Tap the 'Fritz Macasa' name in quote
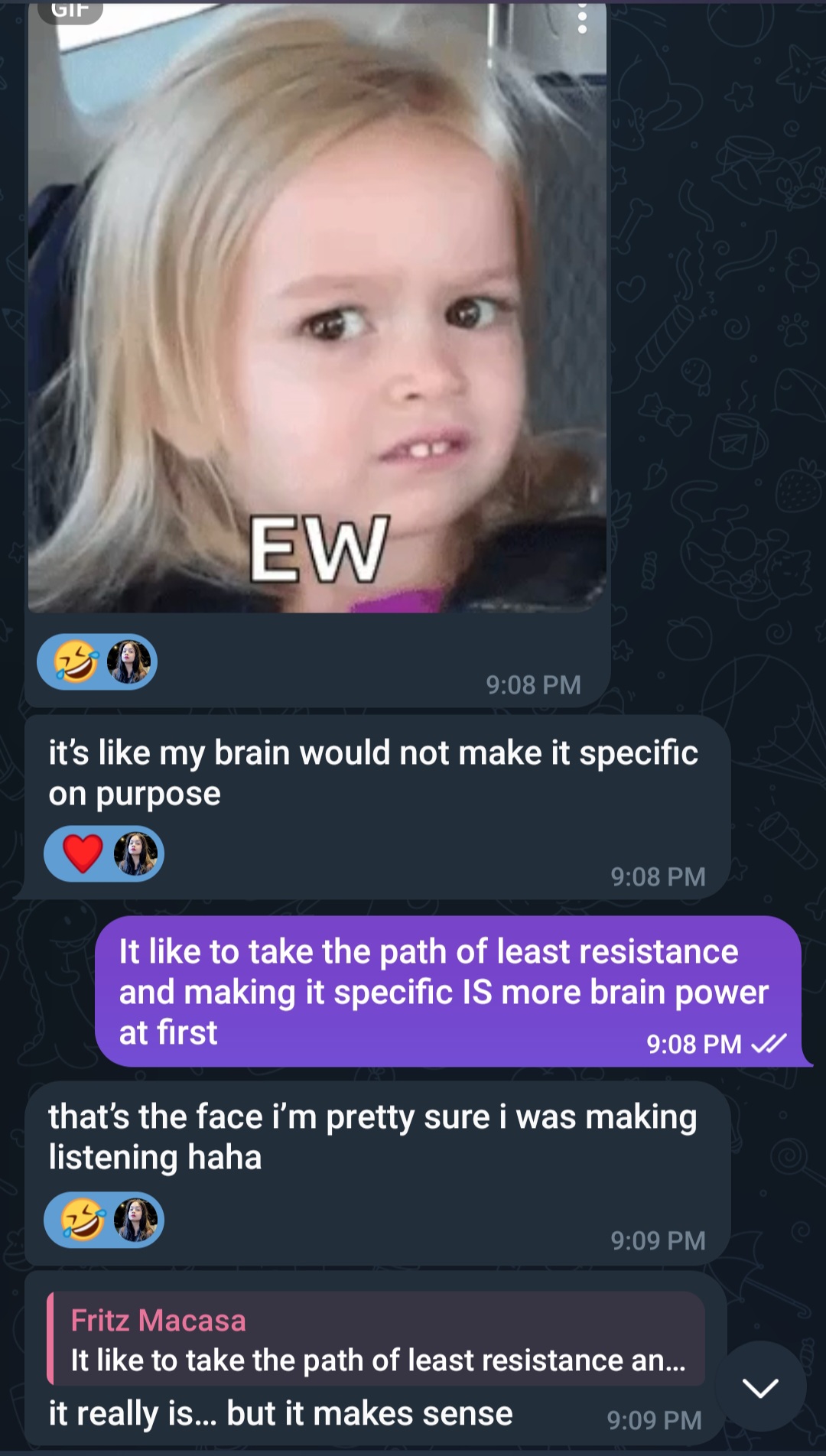 158,1320
